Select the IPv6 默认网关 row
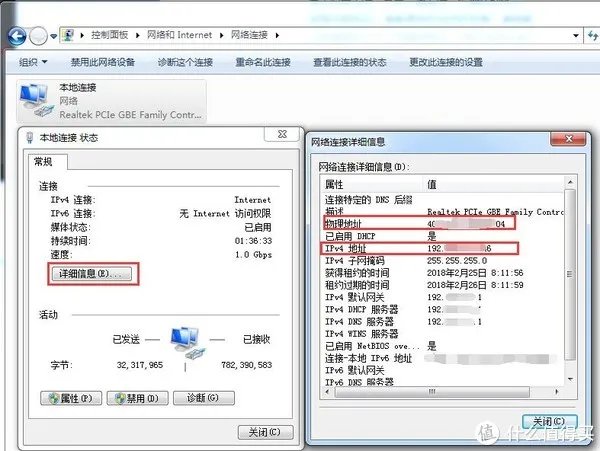The height and width of the screenshot is (451, 600). point(443,370)
